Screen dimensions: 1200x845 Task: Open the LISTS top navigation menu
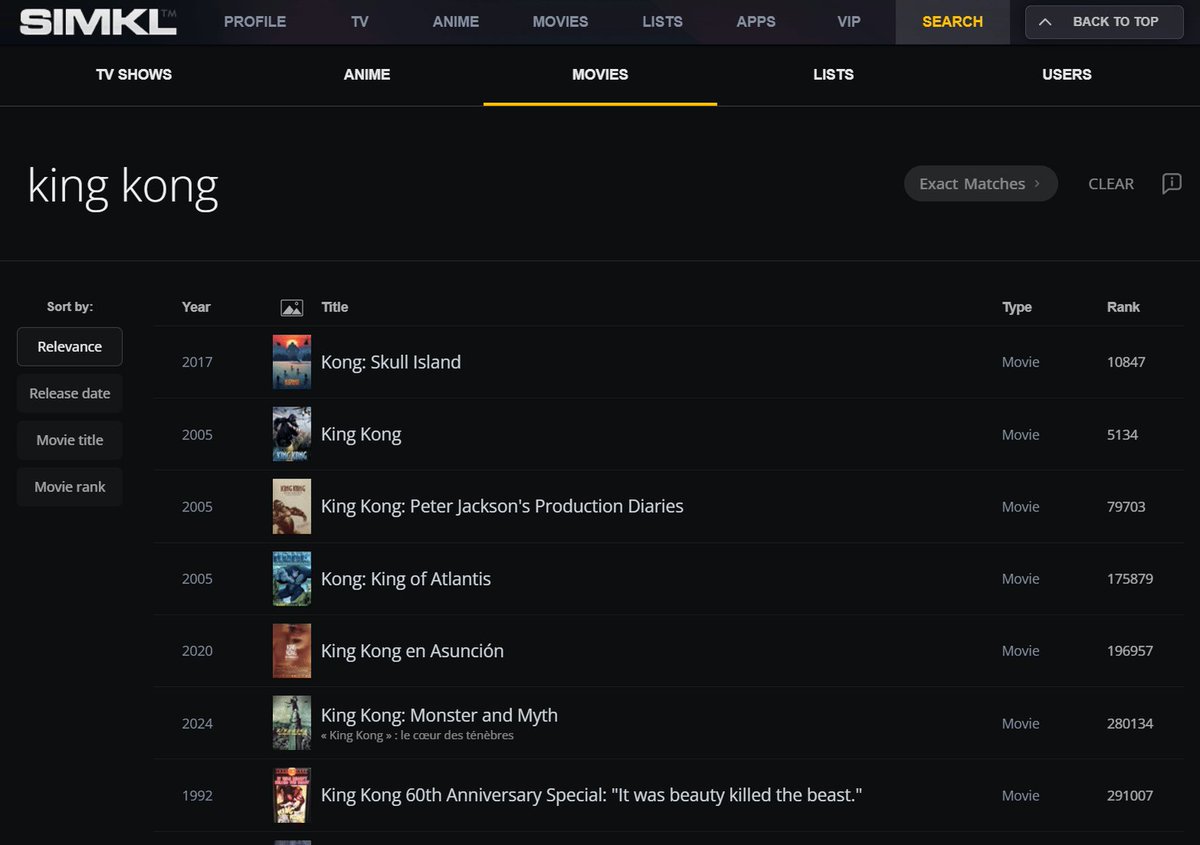click(x=662, y=22)
